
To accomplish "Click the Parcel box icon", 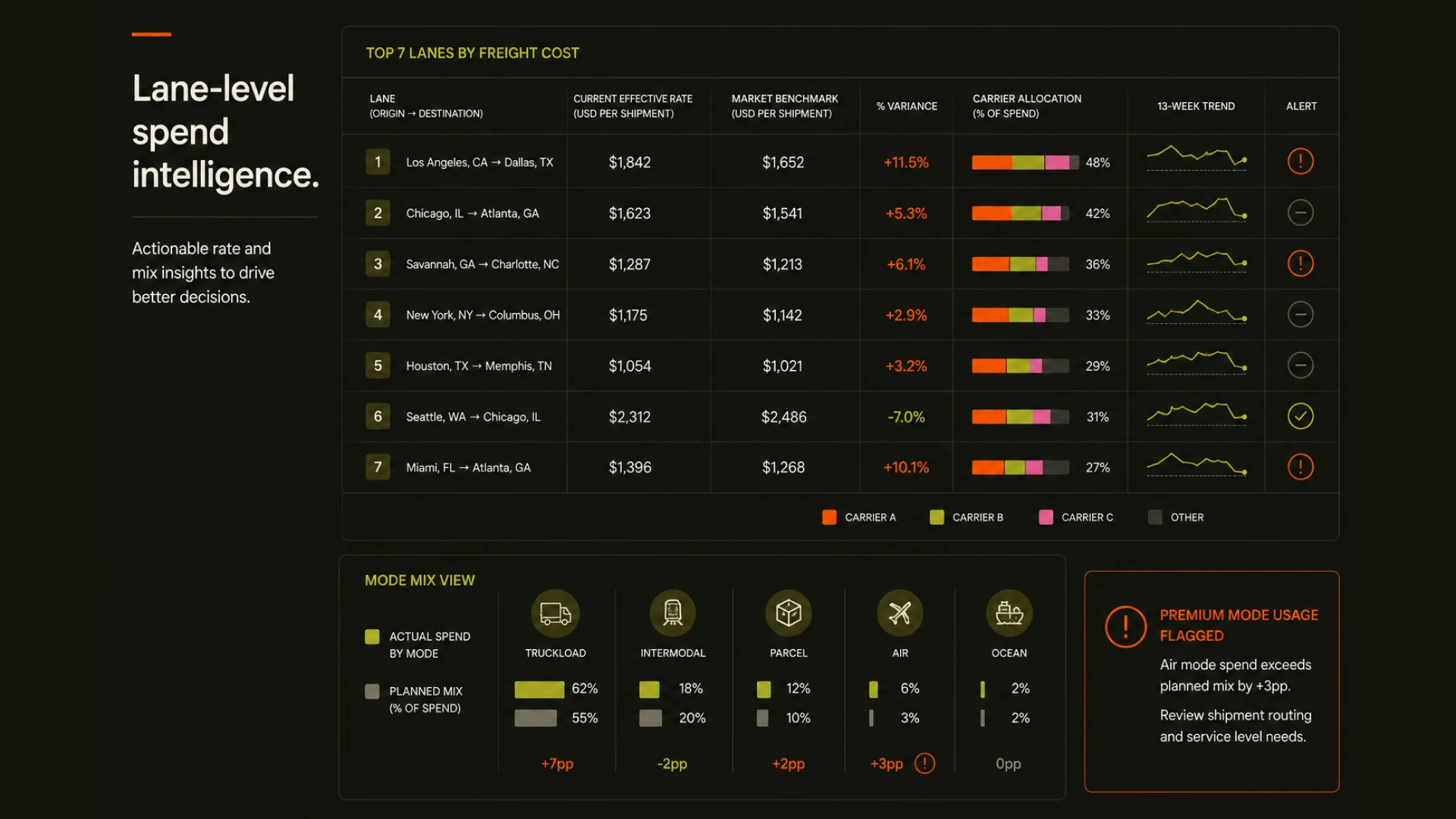I will (x=789, y=613).
